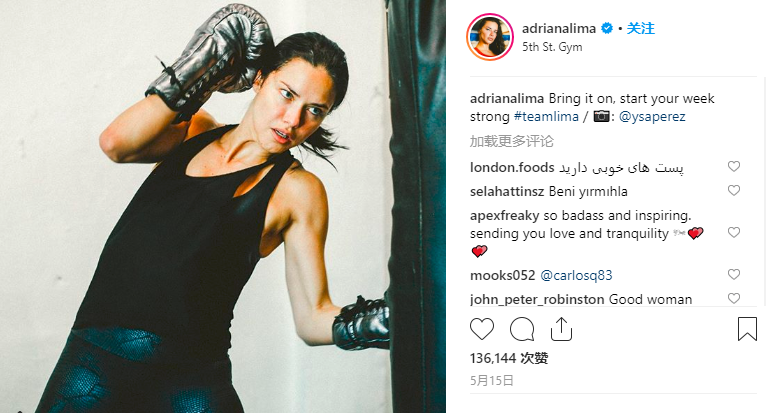View the list of 136,144 likes
This screenshot has height=413, width=766.
click(x=509, y=358)
